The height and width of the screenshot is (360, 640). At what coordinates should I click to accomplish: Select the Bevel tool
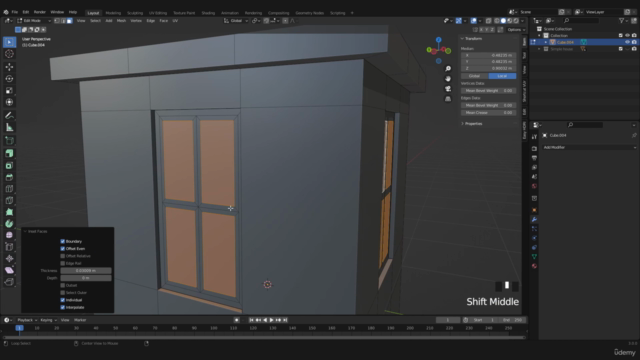pos(9,177)
